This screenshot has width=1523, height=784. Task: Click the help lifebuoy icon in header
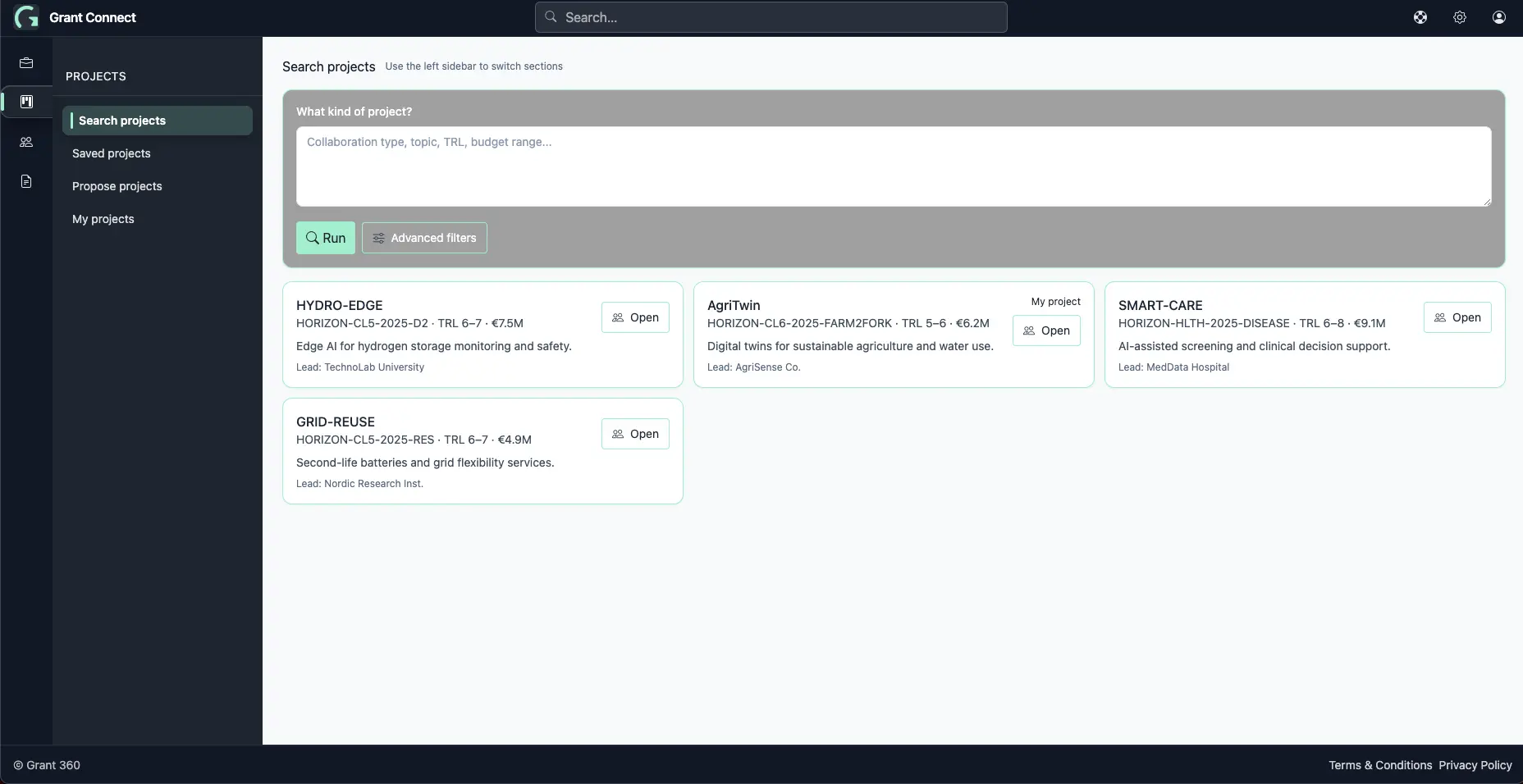pos(1420,17)
